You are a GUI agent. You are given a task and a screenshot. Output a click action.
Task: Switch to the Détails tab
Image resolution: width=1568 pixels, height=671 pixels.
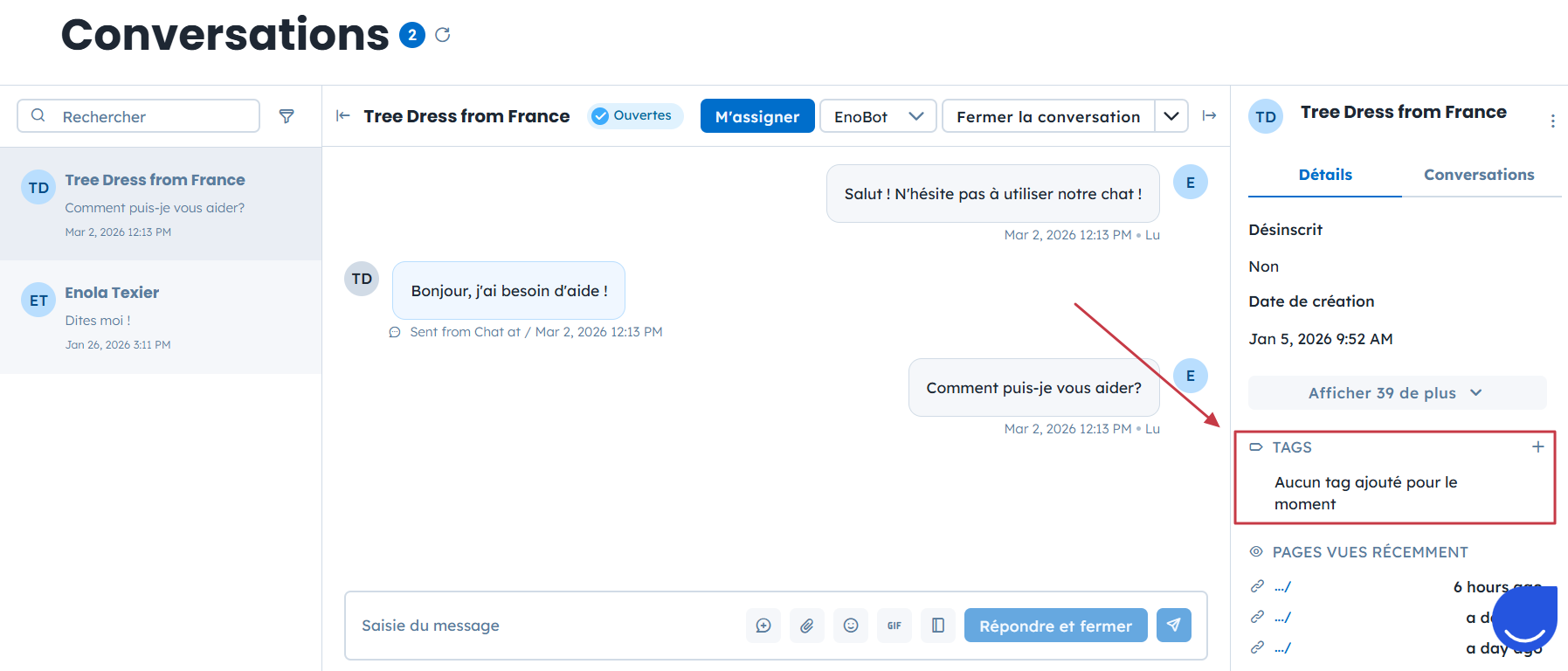click(x=1325, y=175)
